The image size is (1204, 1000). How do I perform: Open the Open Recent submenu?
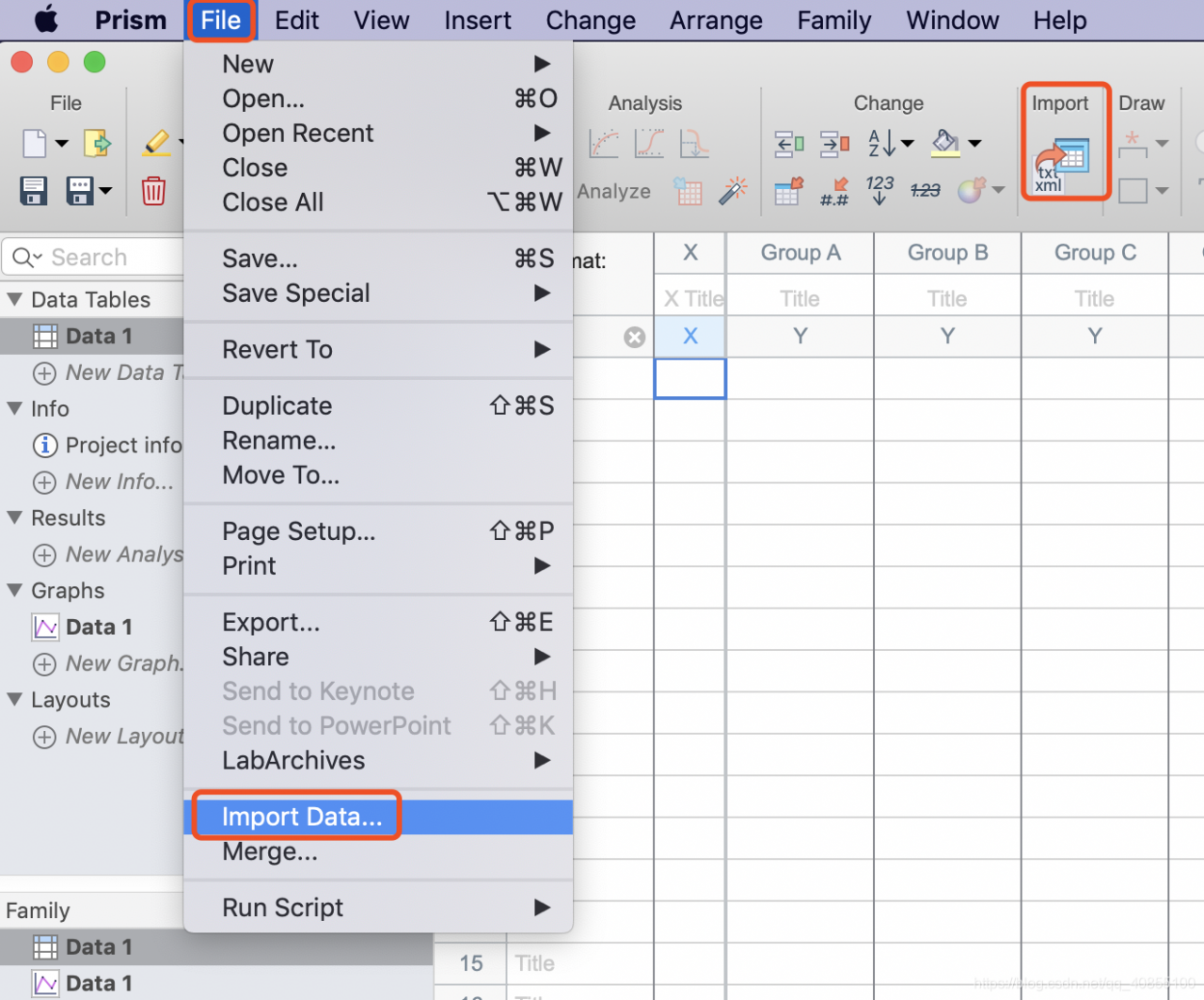(378, 133)
